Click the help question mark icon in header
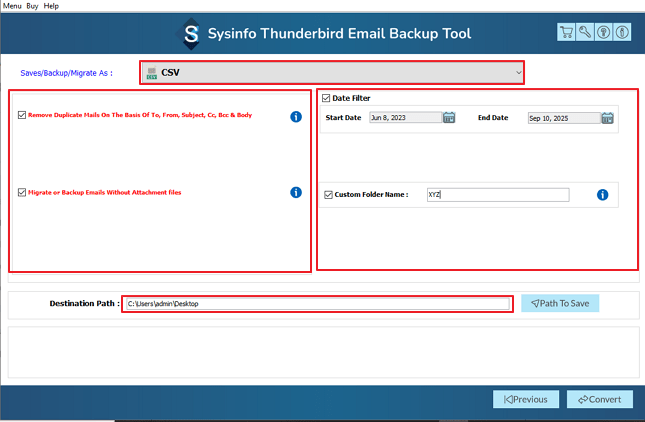Screen dimensions: 645x422 pyautogui.click(x=603, y=32)
